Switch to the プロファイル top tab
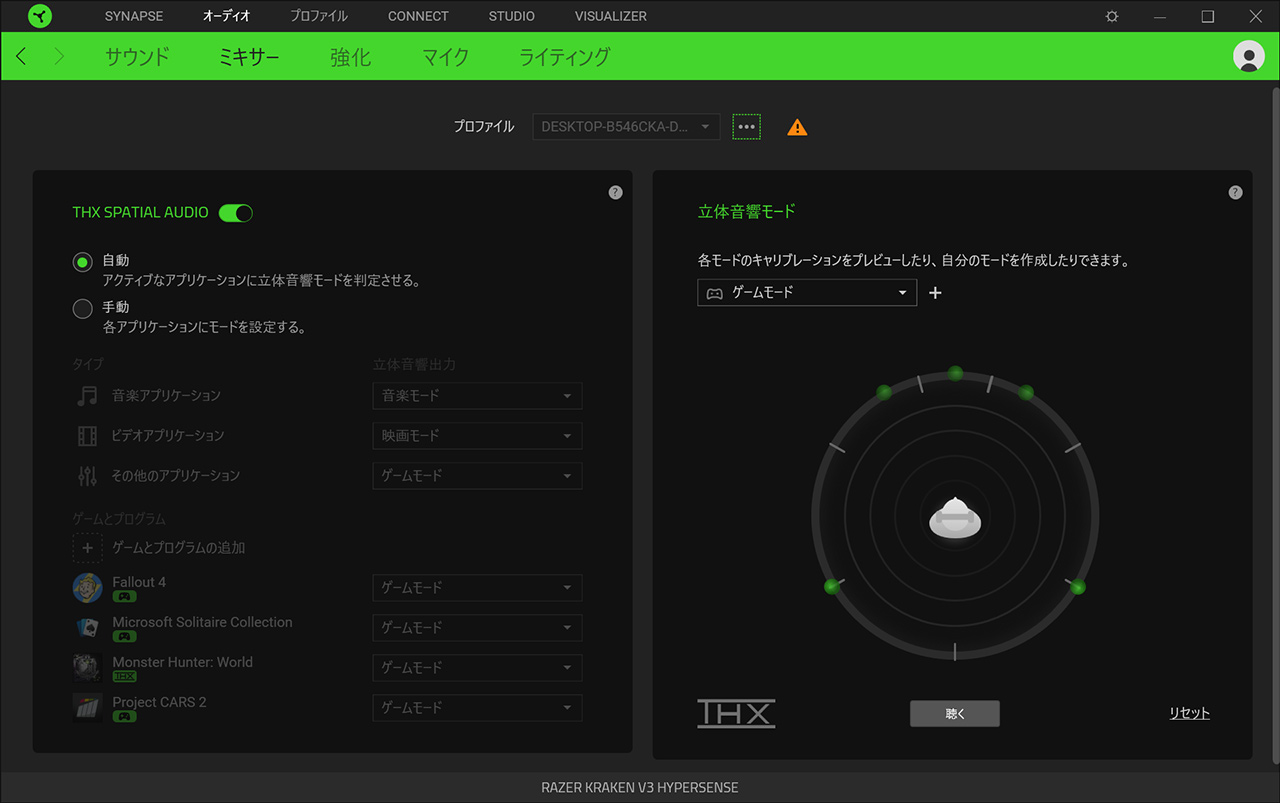The width and height of the screenshot is (1280, 803). click(x=319, y=16)
